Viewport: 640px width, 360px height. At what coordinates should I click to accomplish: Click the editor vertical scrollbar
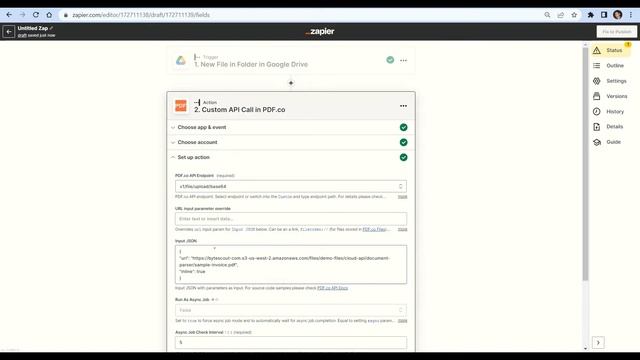click(x=585, y=163)
